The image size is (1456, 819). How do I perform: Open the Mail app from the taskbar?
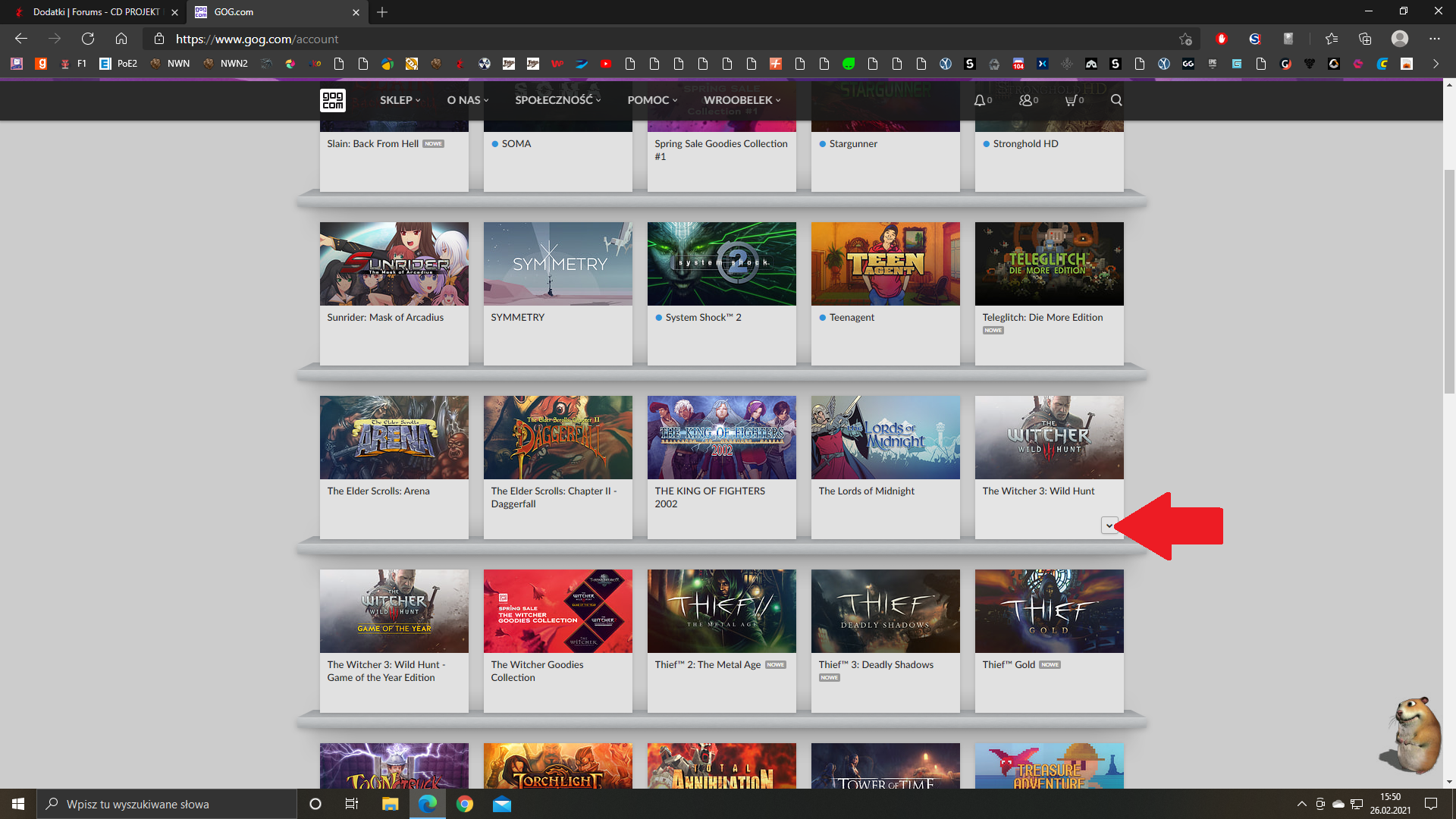(502, 804)
